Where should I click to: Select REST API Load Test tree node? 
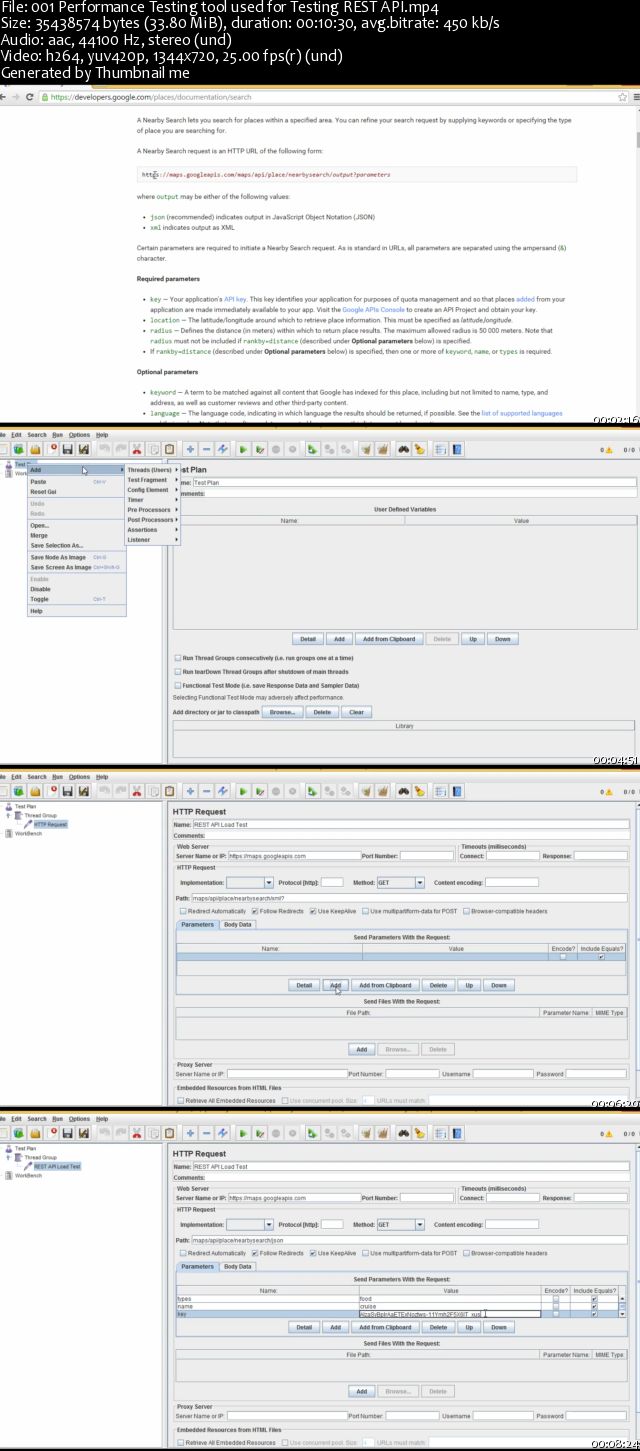tap(57, 1166)
